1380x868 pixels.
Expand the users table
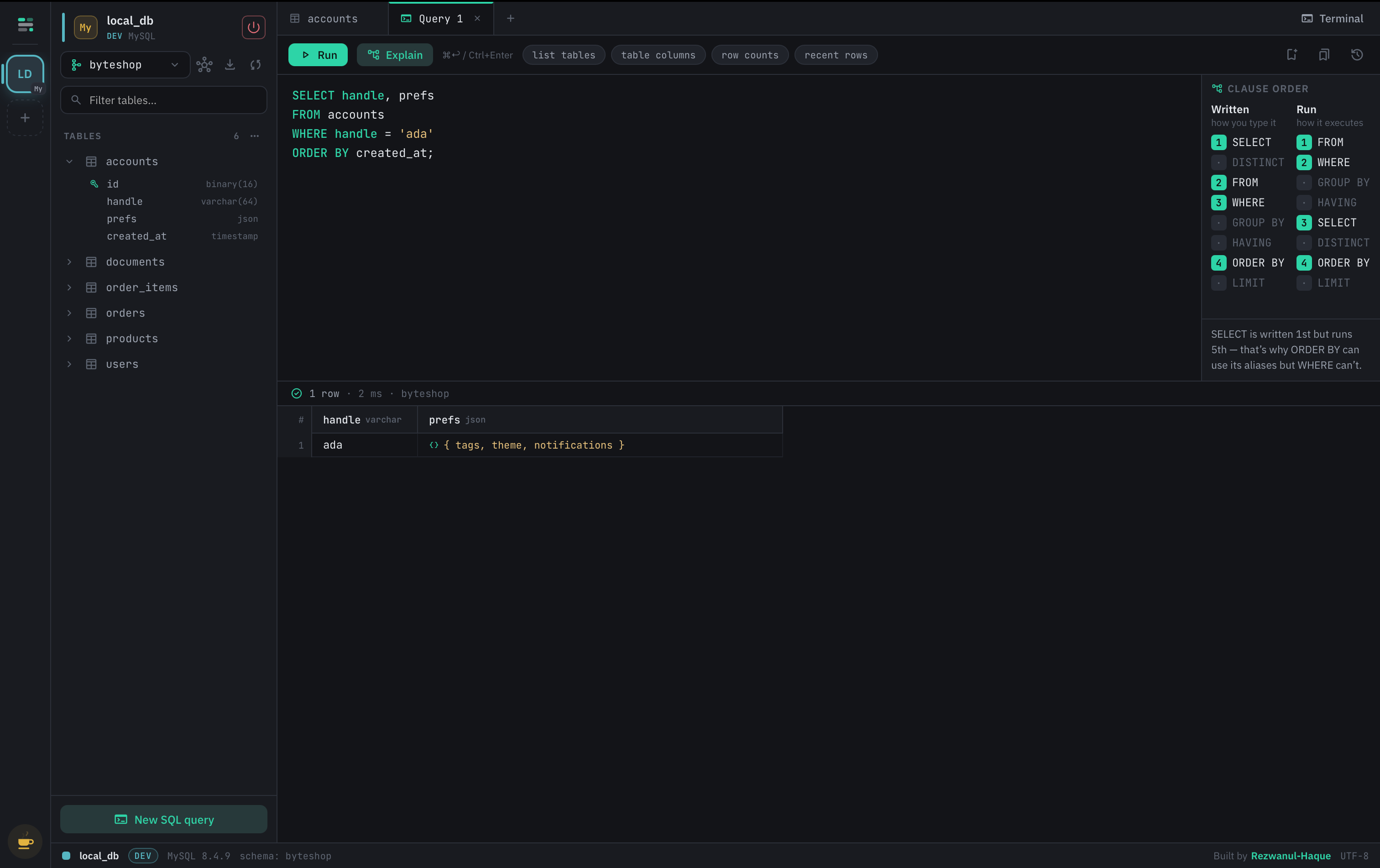coord(69,364)
